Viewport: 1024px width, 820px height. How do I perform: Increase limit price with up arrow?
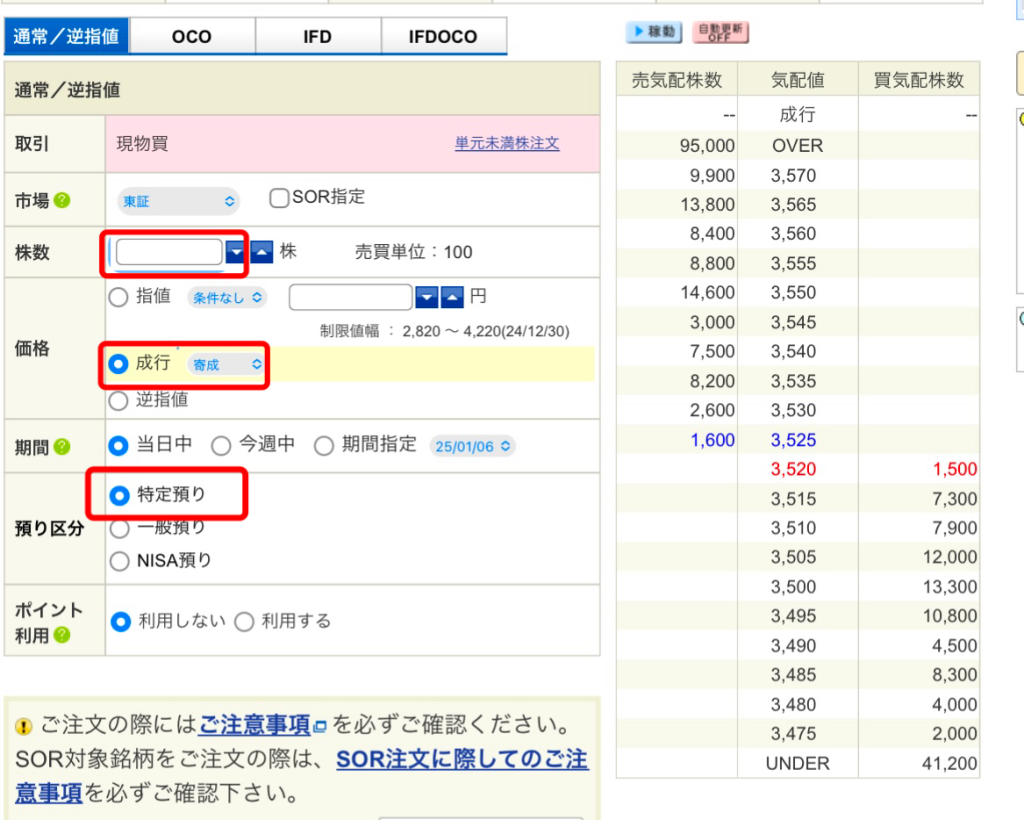[x=452, y=297]
